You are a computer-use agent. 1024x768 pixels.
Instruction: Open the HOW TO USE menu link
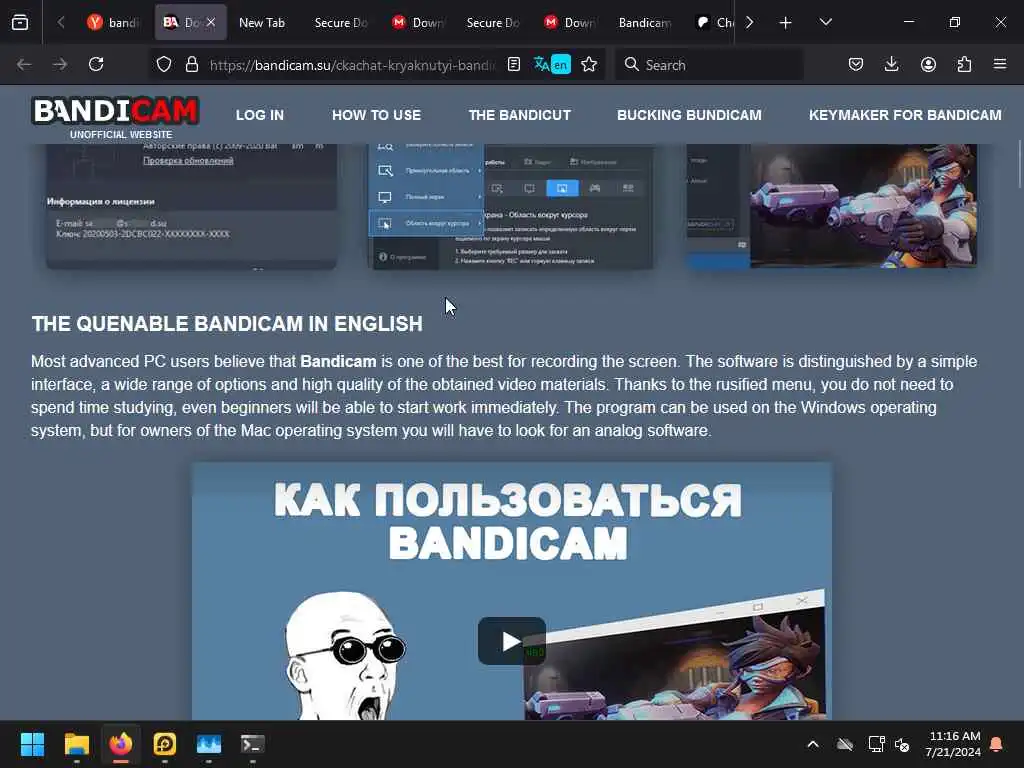click(x=376, y=115)
